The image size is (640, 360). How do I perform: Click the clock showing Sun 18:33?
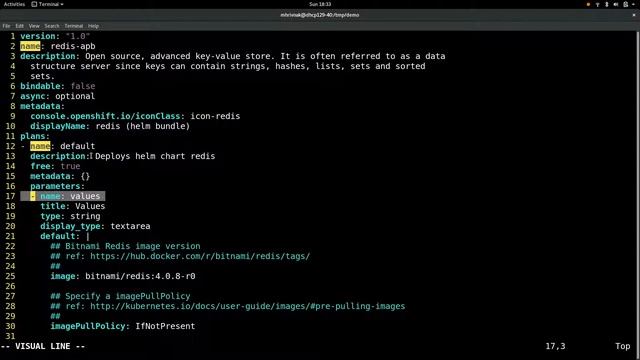320,4
